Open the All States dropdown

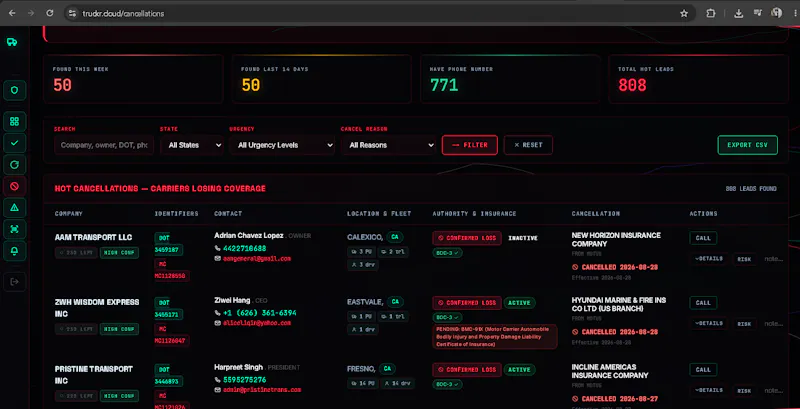(192, 145)
